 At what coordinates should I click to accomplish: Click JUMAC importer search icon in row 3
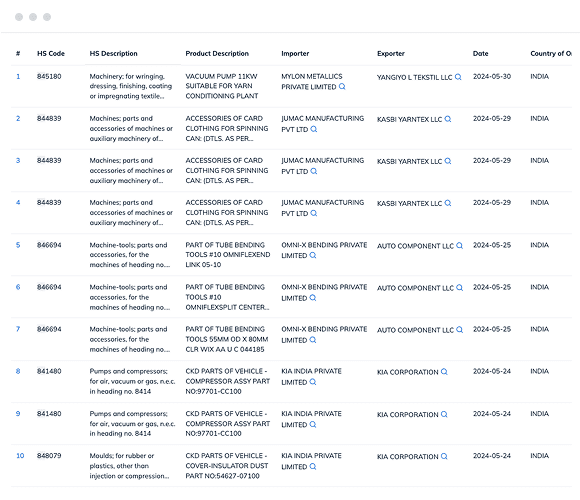314,171
